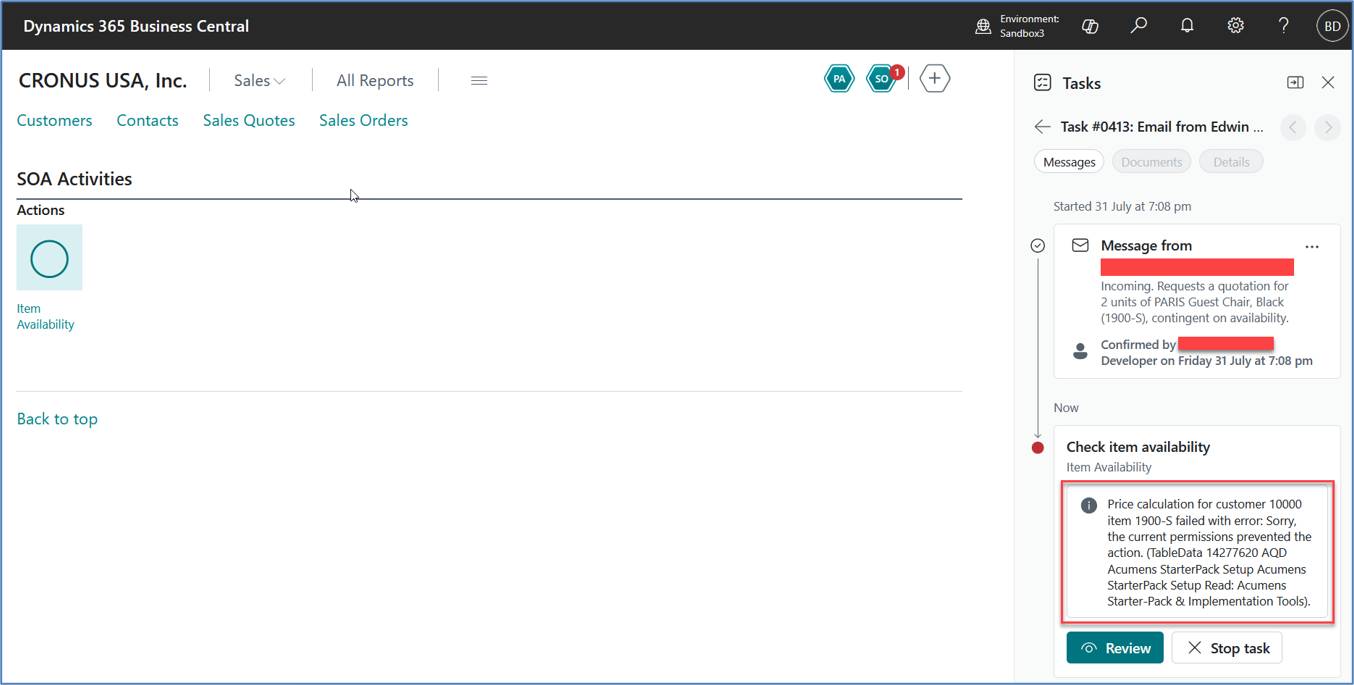Click the info icon in the error message
The width and height of the screenshot is (1354, 685).
[1089, 506]
